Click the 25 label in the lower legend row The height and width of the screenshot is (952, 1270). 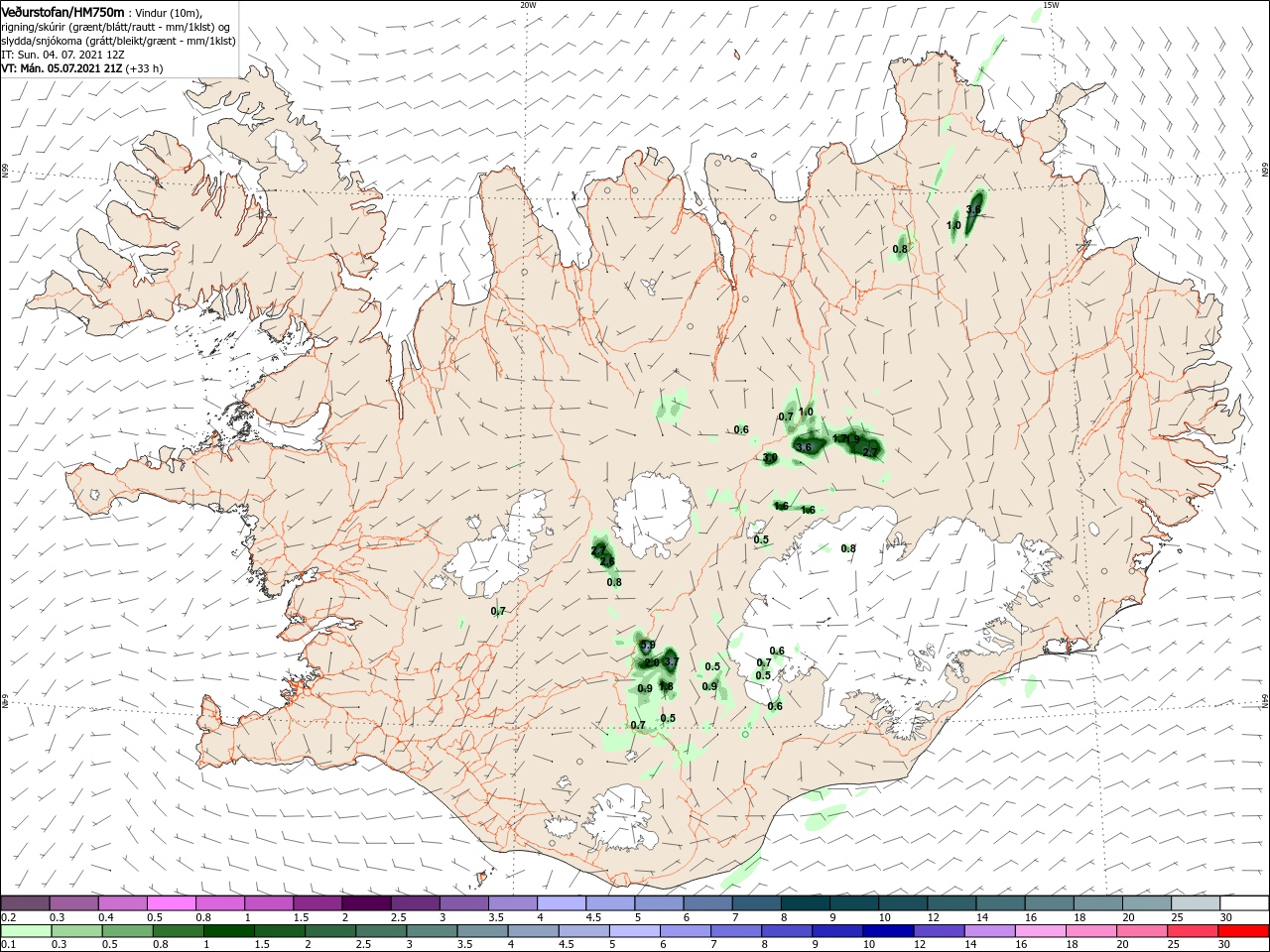[1175, 945]
